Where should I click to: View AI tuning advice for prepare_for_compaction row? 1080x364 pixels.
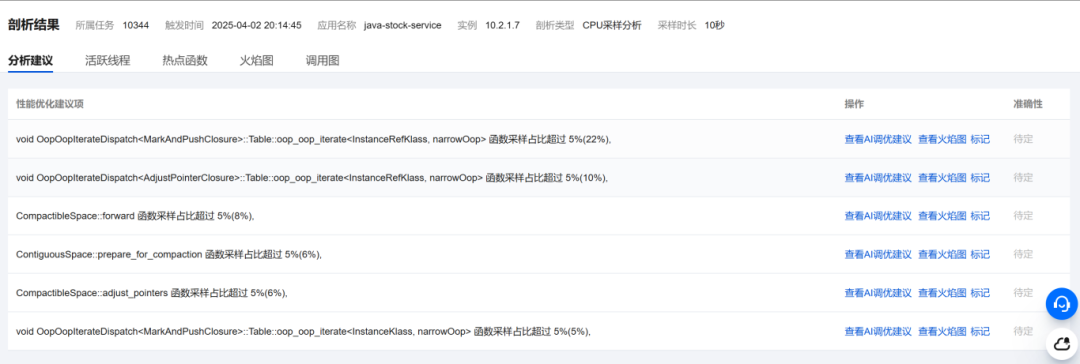click(878, 254)
